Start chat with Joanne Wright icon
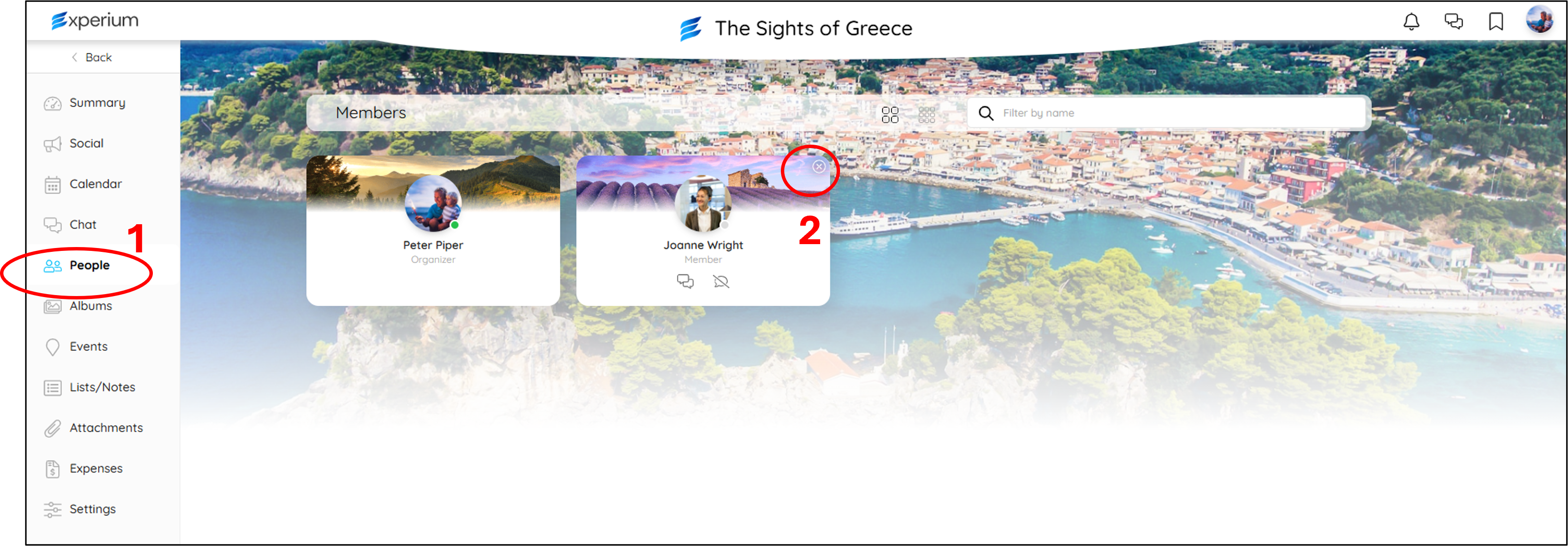This screenshot has height=546, width=1568. (685, 281)
